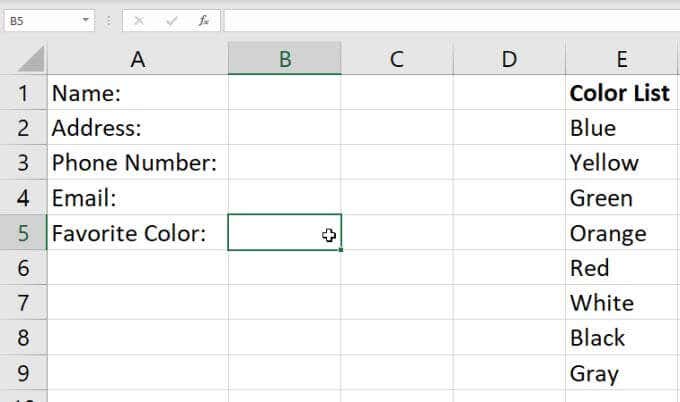Select column D header
Screen dimensions: 680x402
pyautogui.click(x=509, y=59)
